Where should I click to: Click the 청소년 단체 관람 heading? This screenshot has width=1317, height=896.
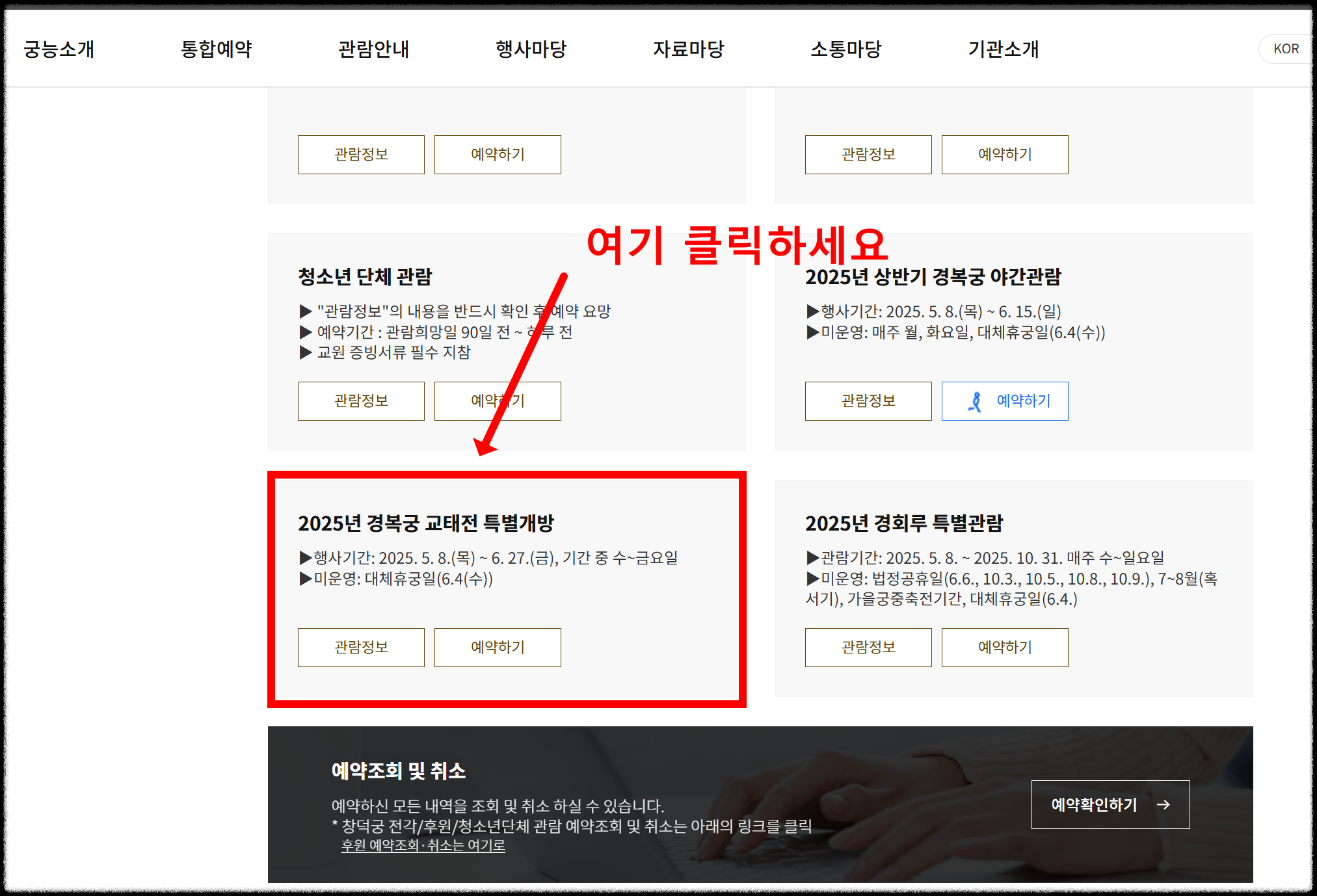pyautogui.click(x=365, y=277)
